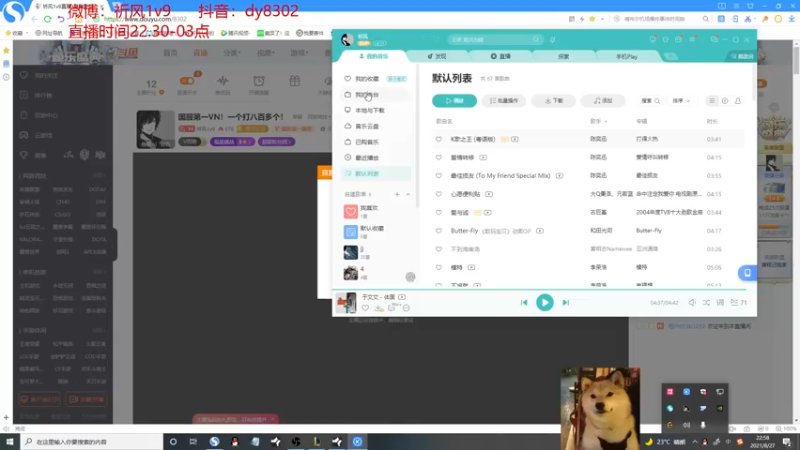Select the 探索 tab
This screenshot has height=450, width=800.
click(x=563, y=56)
